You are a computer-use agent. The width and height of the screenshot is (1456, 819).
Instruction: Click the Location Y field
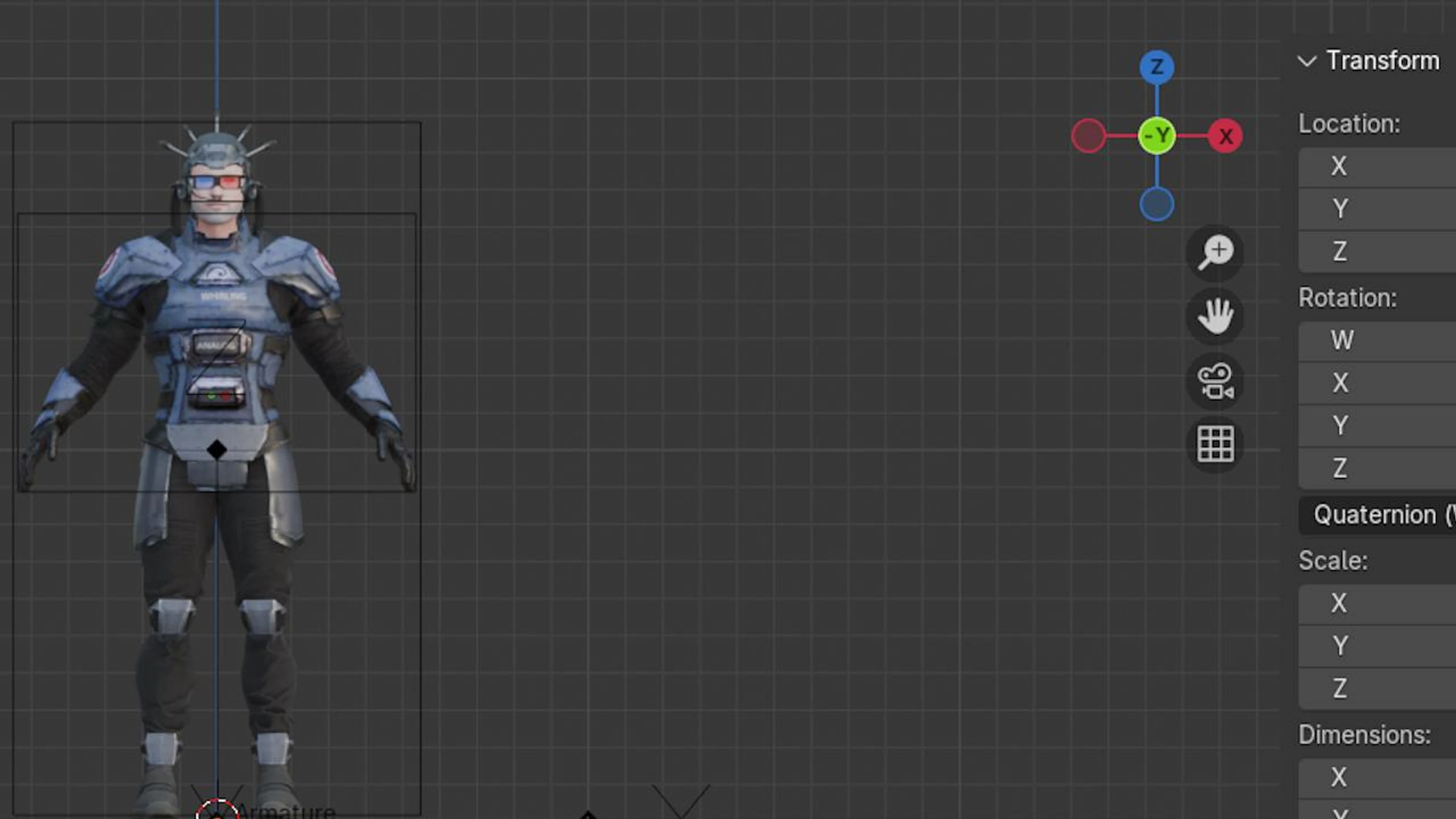(x=1378, y=209)
